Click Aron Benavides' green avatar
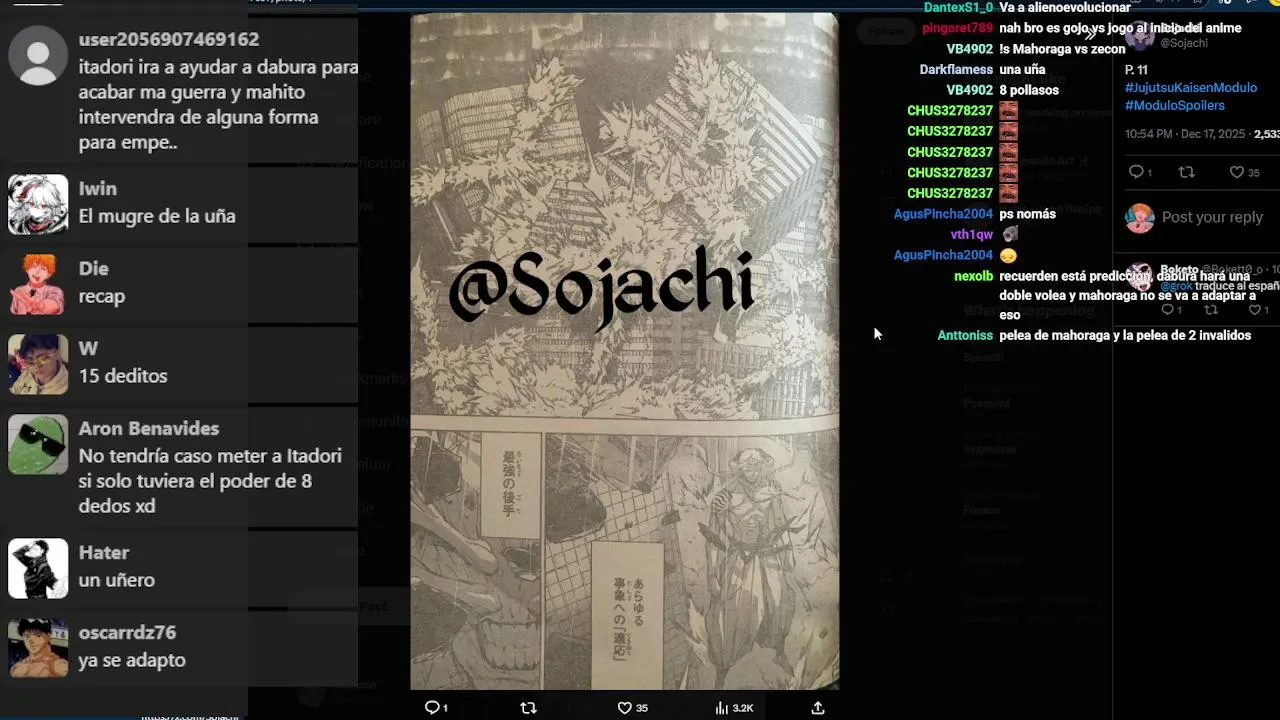Image resolution: width=1280 pixels, height=720 pixels. coord(38,444)
